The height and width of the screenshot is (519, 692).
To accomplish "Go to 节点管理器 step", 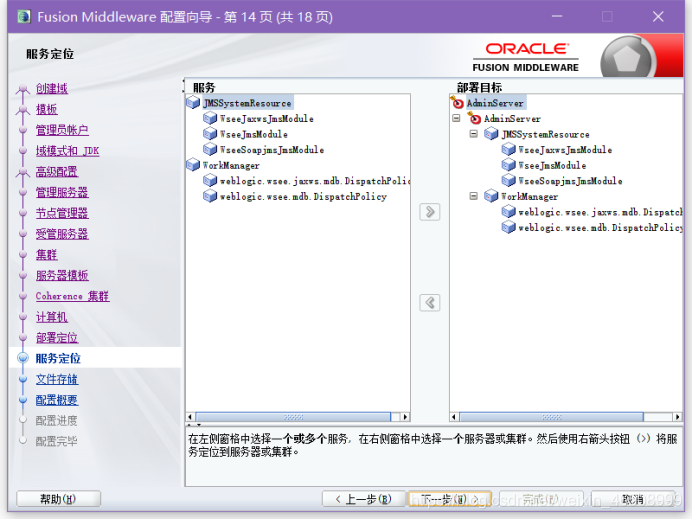I will coord(62,213).
